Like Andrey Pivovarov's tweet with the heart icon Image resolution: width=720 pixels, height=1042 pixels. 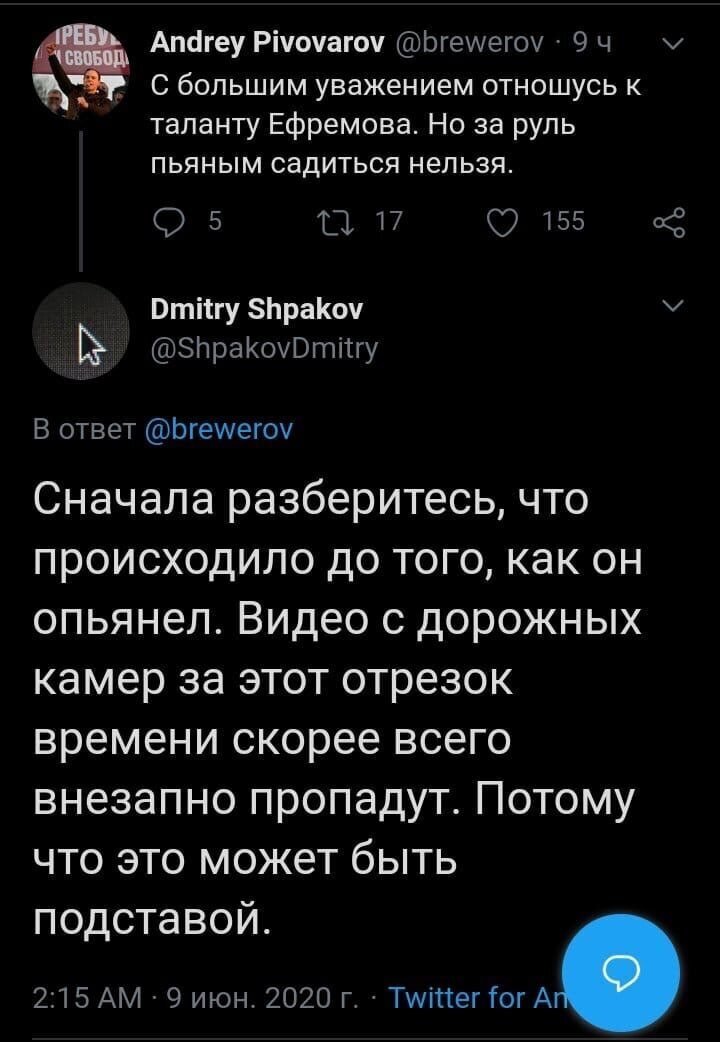click(503, 221)
